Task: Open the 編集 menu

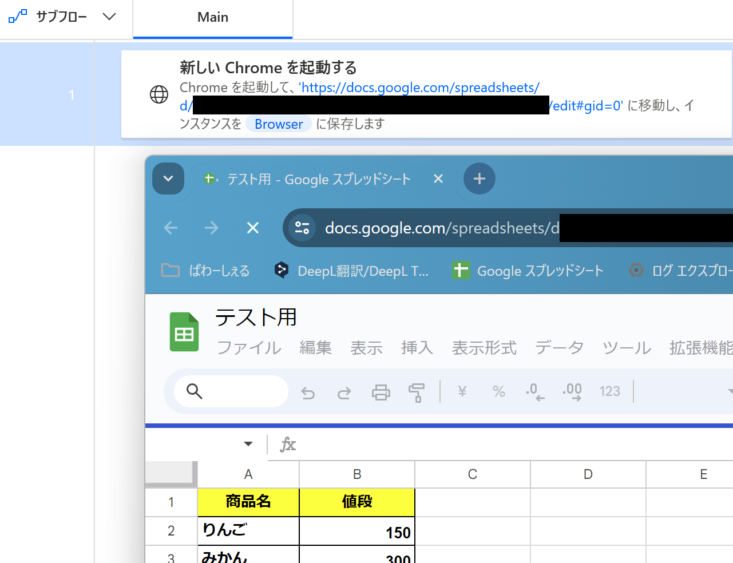Action: tap(316, 348)
